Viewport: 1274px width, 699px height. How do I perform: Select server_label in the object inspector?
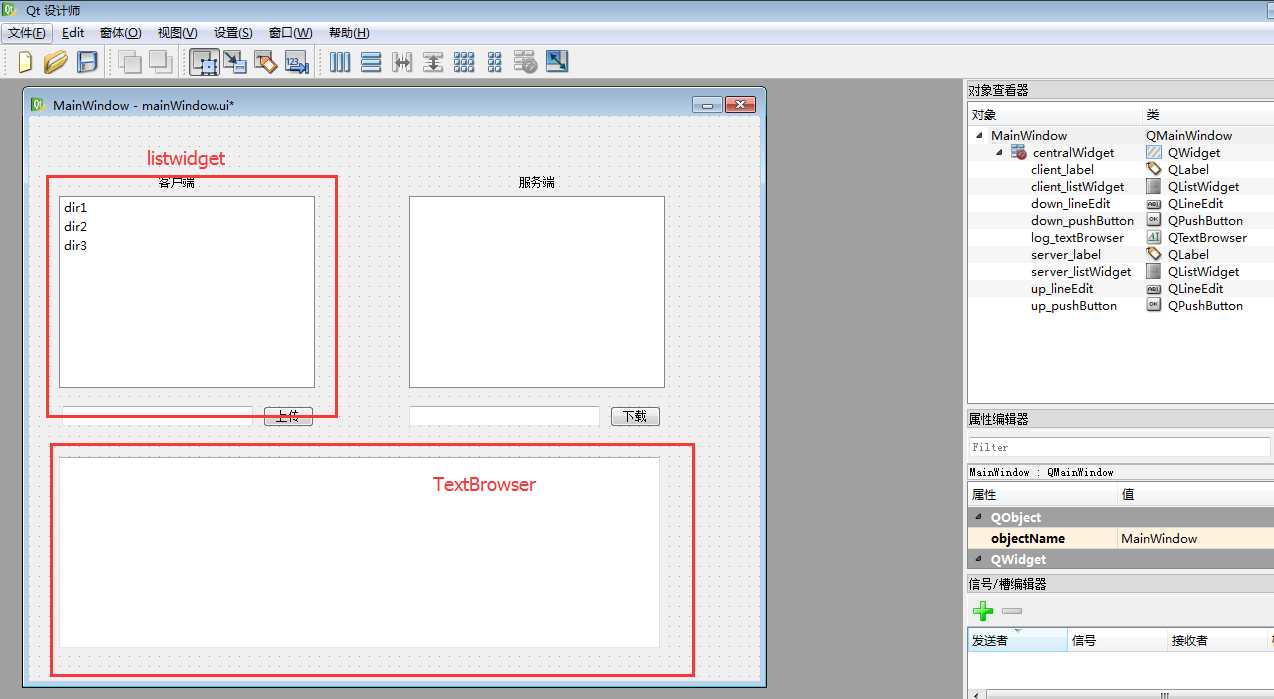(x=1065, y=255)
